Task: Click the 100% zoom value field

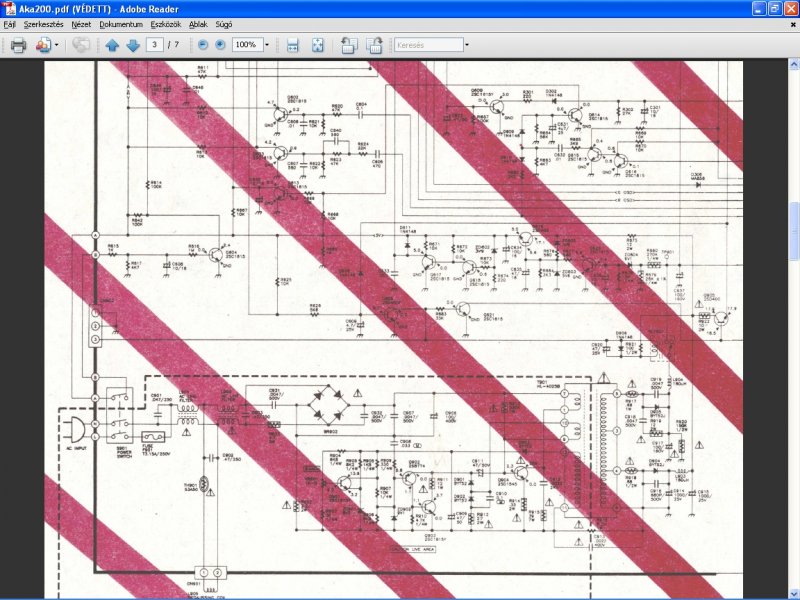Action: pyautogui.click(x=247, y=45)
